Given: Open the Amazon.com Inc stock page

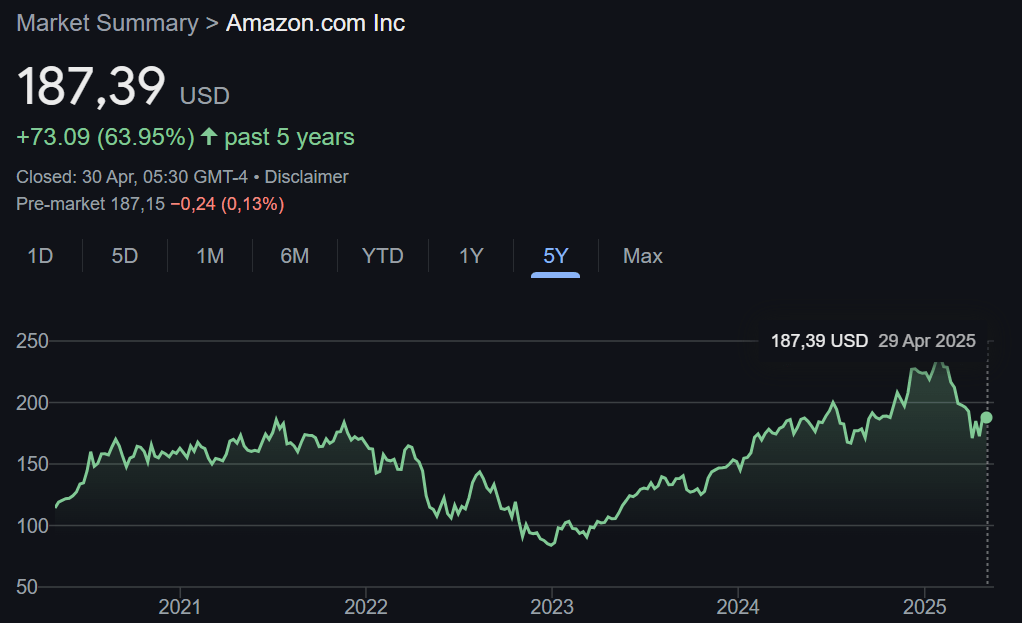Looking at the screenshot, I should [315, 22].
